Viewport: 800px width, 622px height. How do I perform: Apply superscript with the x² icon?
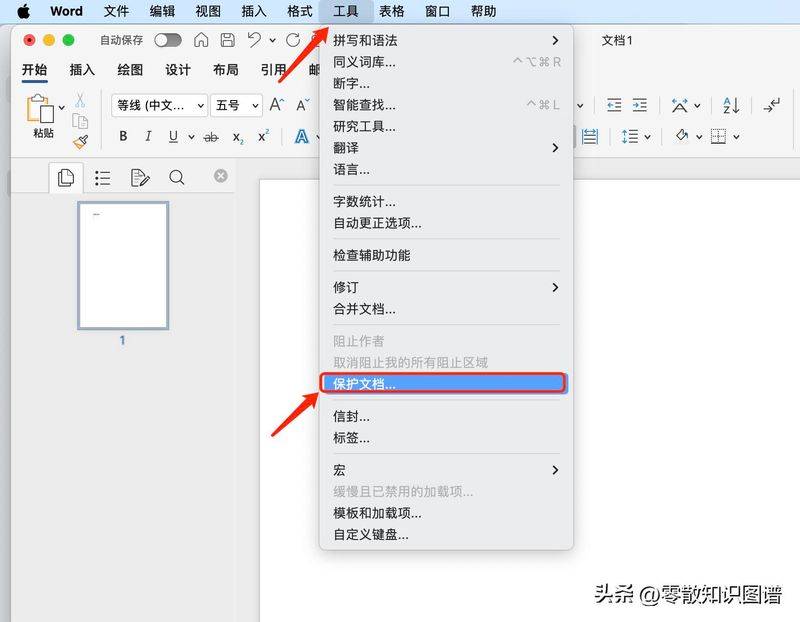262,136
